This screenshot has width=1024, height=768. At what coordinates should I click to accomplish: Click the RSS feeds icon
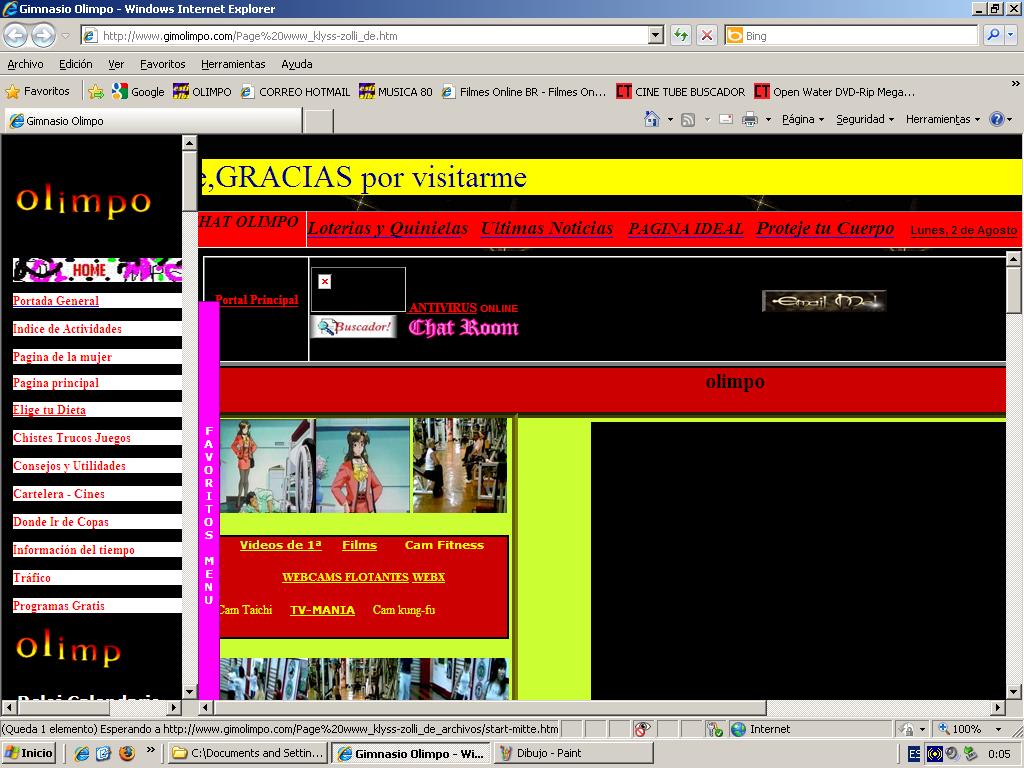coord(688,119)
